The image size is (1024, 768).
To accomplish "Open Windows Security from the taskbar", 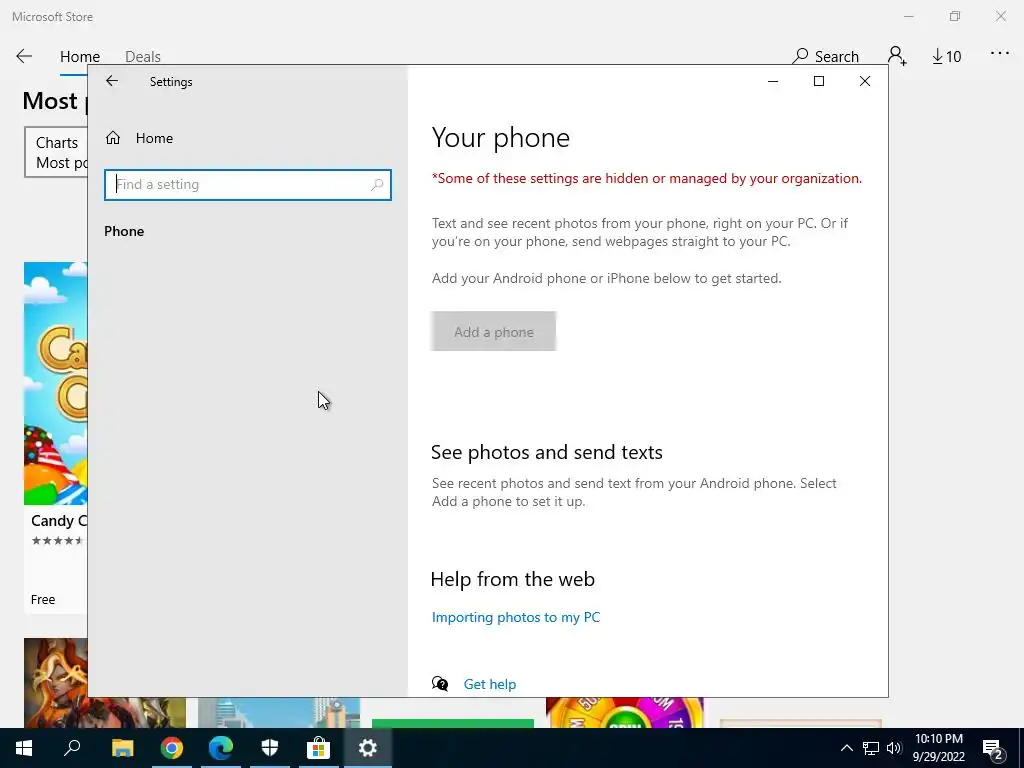I will [x=270, y=748].
